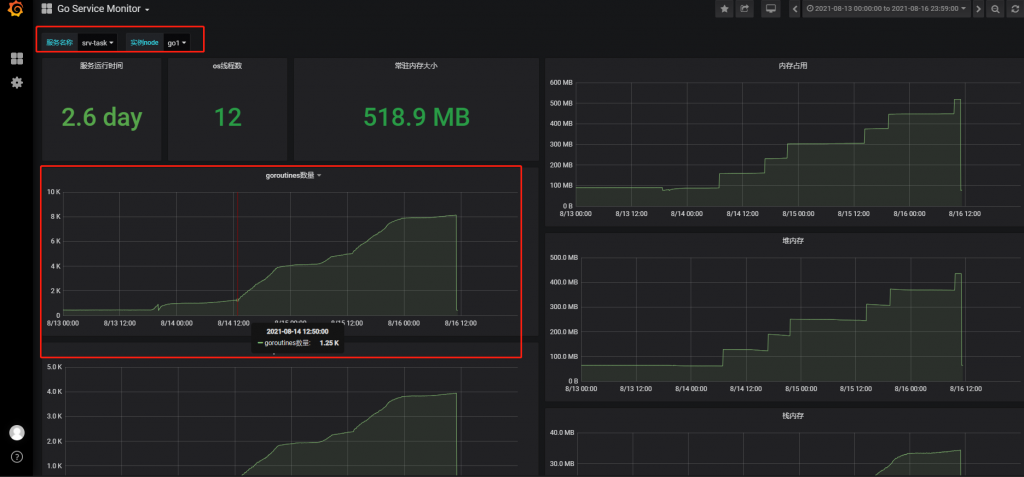Open the Help question mark icon
Screen dimensions: 1024x477
pos(17,457)
